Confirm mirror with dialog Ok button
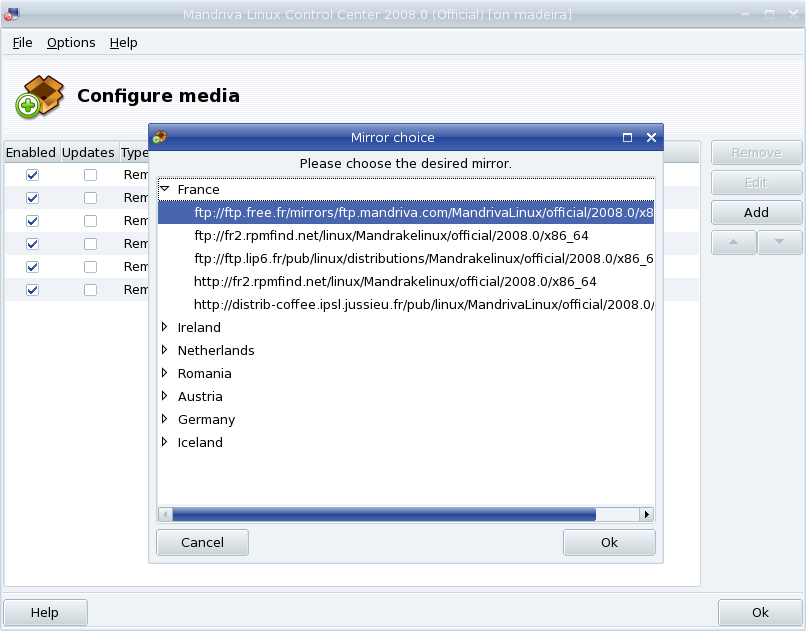The height and width of the screenshot is (631, 806). coord(609,543)
